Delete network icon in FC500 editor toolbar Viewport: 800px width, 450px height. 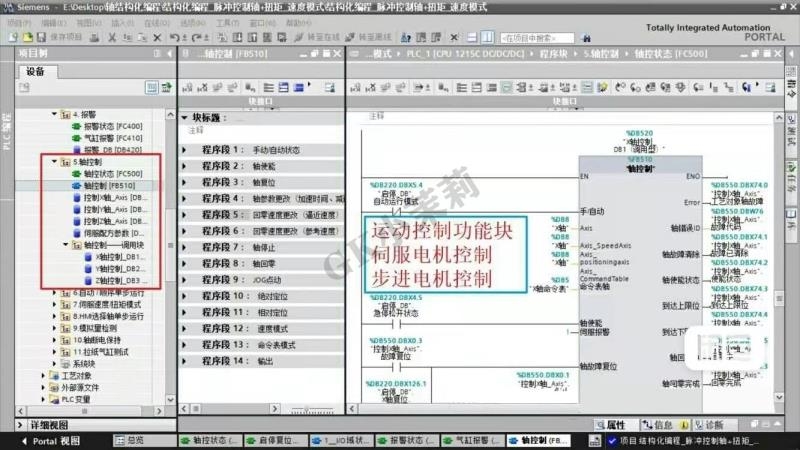pyautogui.click(x=370, y=88)
